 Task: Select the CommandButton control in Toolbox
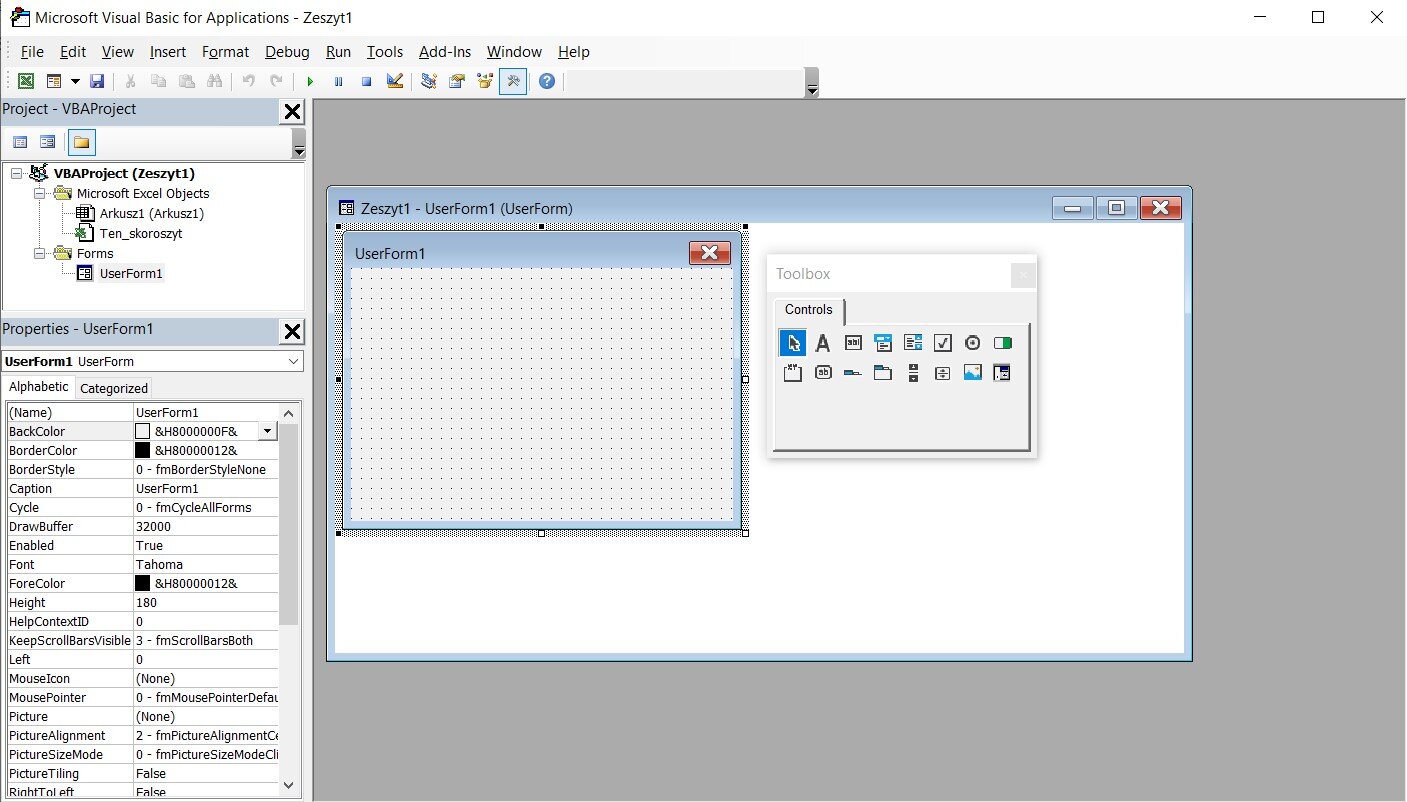pyautogui.click(x=822, y=373)
